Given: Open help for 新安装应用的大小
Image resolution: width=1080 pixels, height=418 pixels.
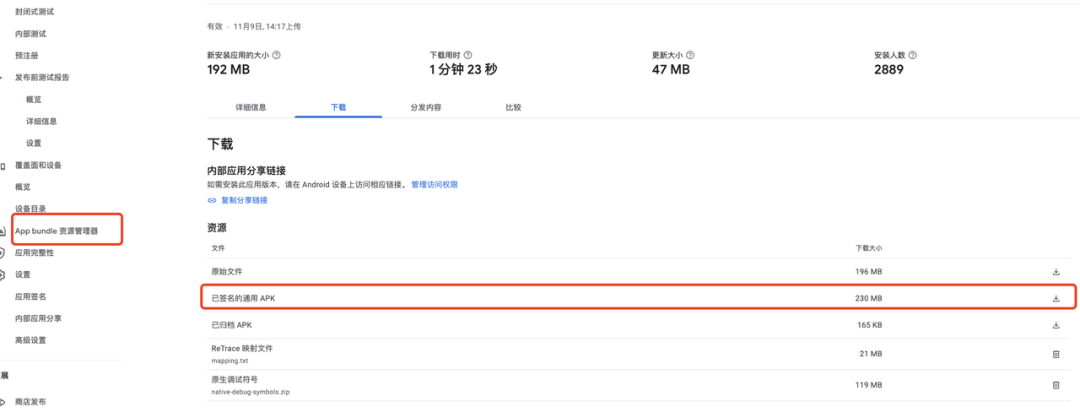Looking at the screenshot, I should 277,55.
